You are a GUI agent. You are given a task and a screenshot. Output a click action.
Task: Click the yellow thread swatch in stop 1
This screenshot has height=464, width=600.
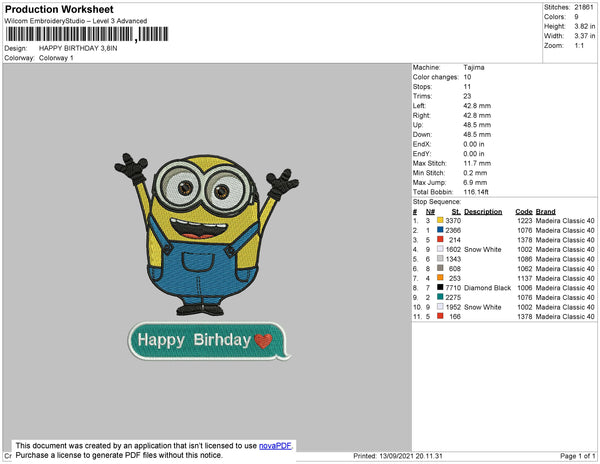[438, 221]
